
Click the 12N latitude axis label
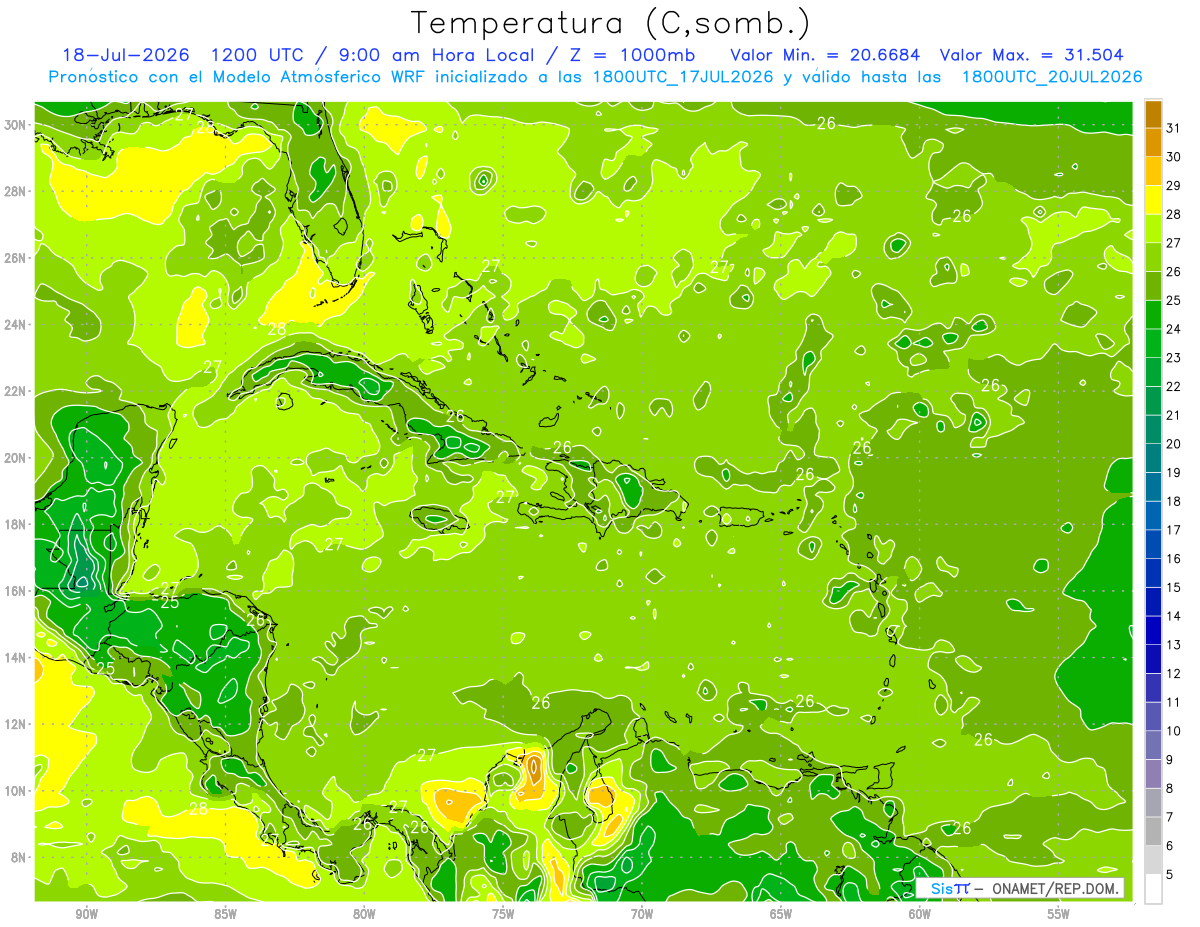click(x=15, y=724)
